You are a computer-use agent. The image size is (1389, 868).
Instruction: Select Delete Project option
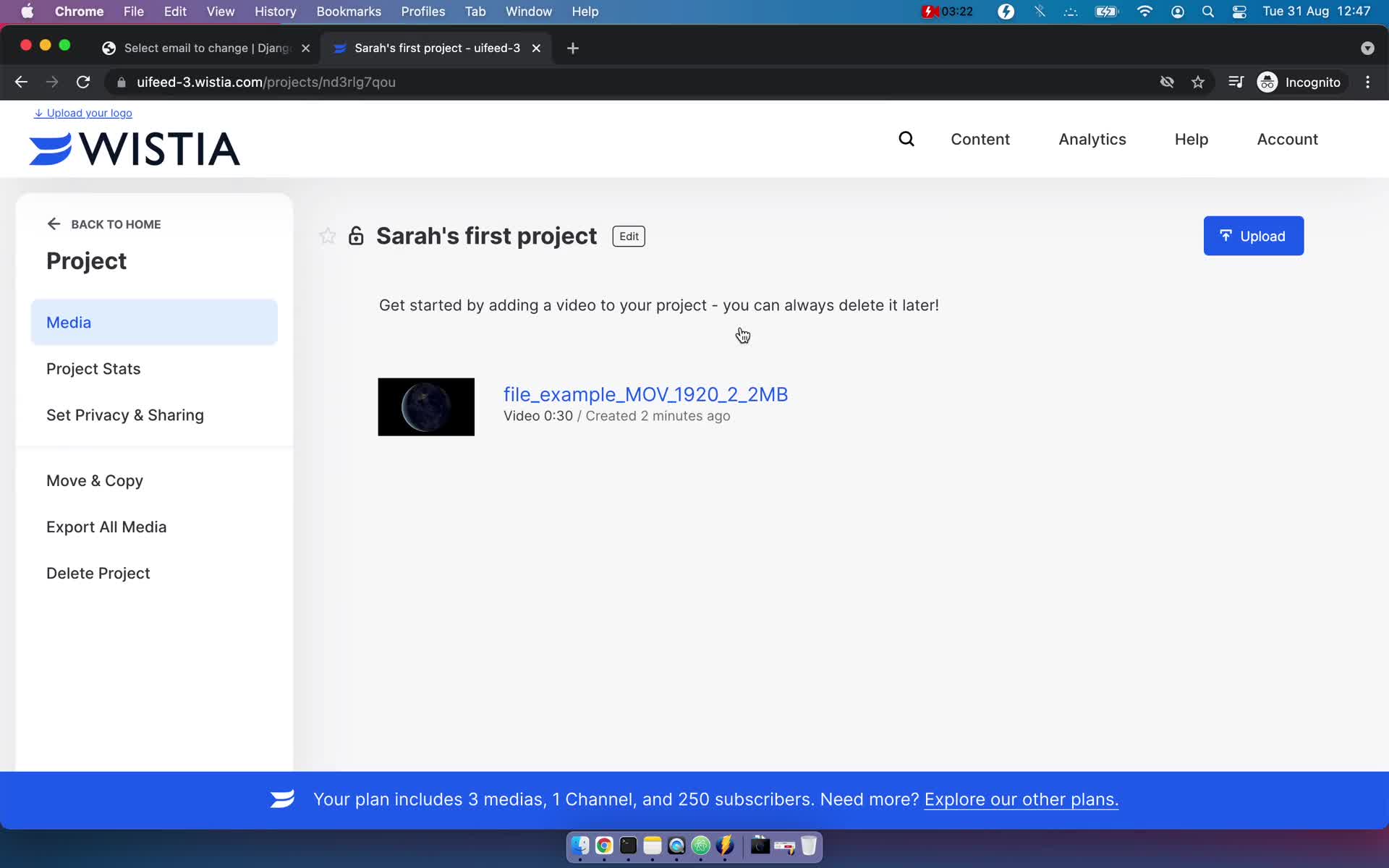tap(98, 573)
